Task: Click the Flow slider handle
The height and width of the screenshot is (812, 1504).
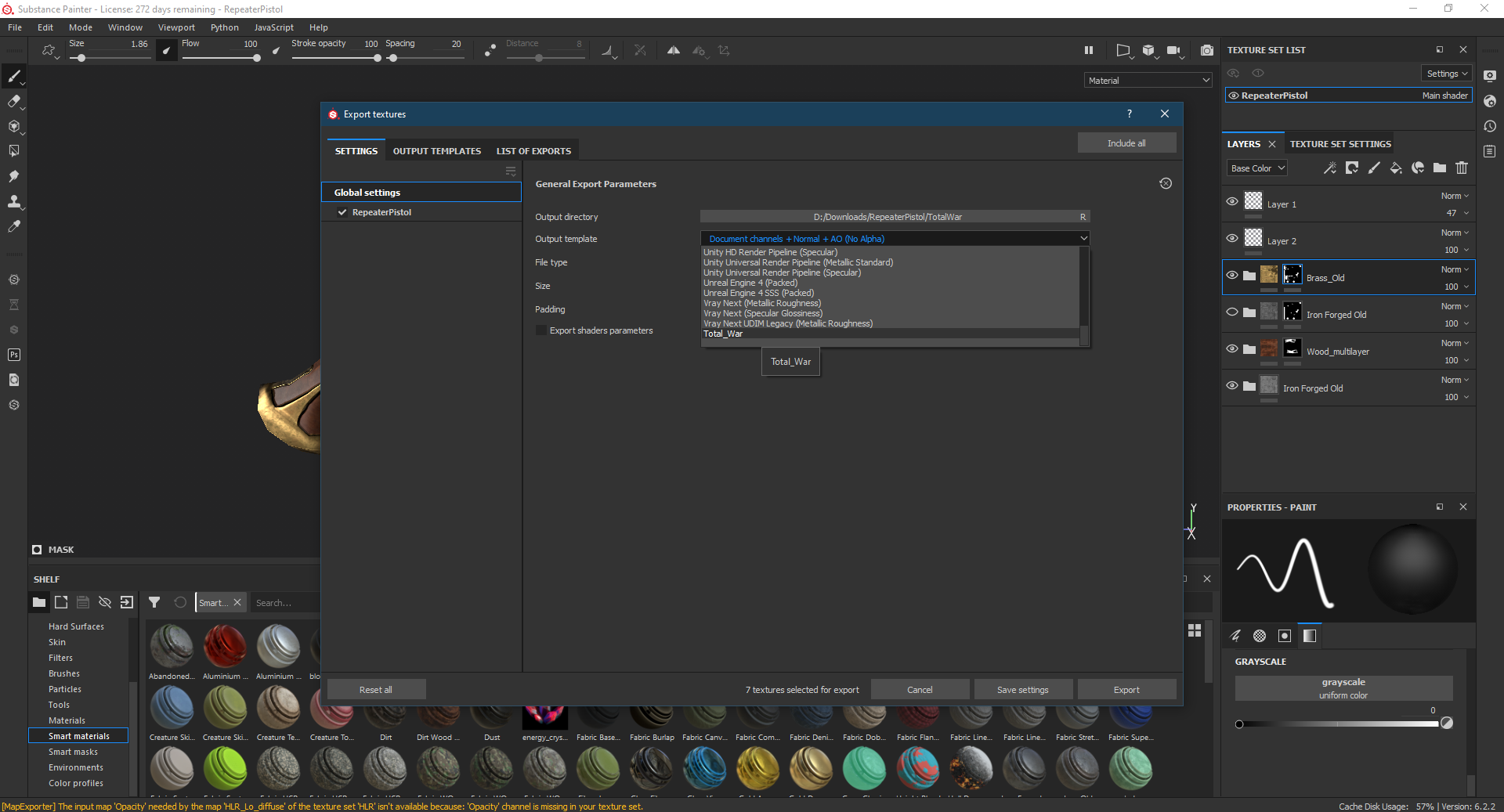Action: pos(257,58)
